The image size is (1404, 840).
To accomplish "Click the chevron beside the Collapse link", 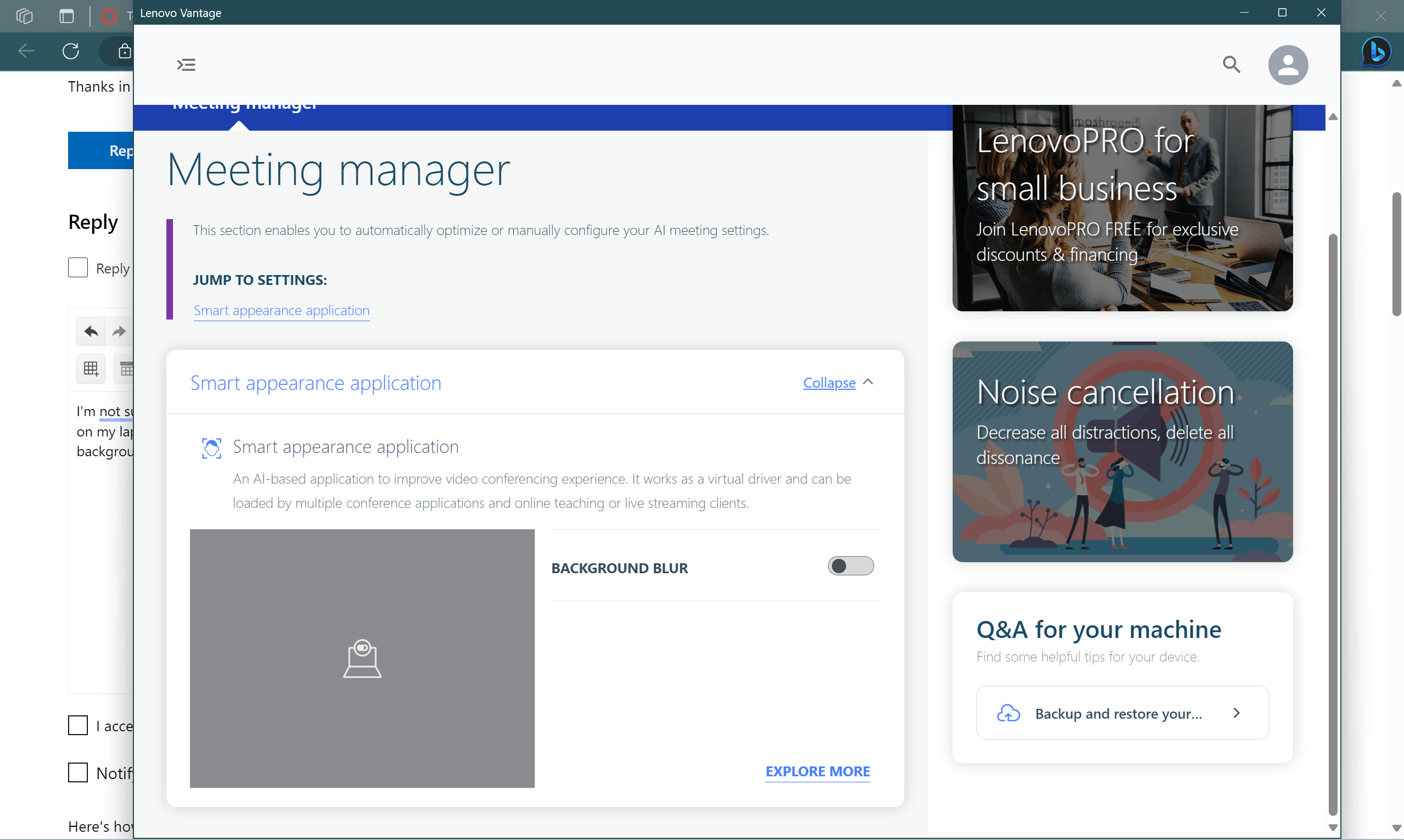I will tap(868, 382).
